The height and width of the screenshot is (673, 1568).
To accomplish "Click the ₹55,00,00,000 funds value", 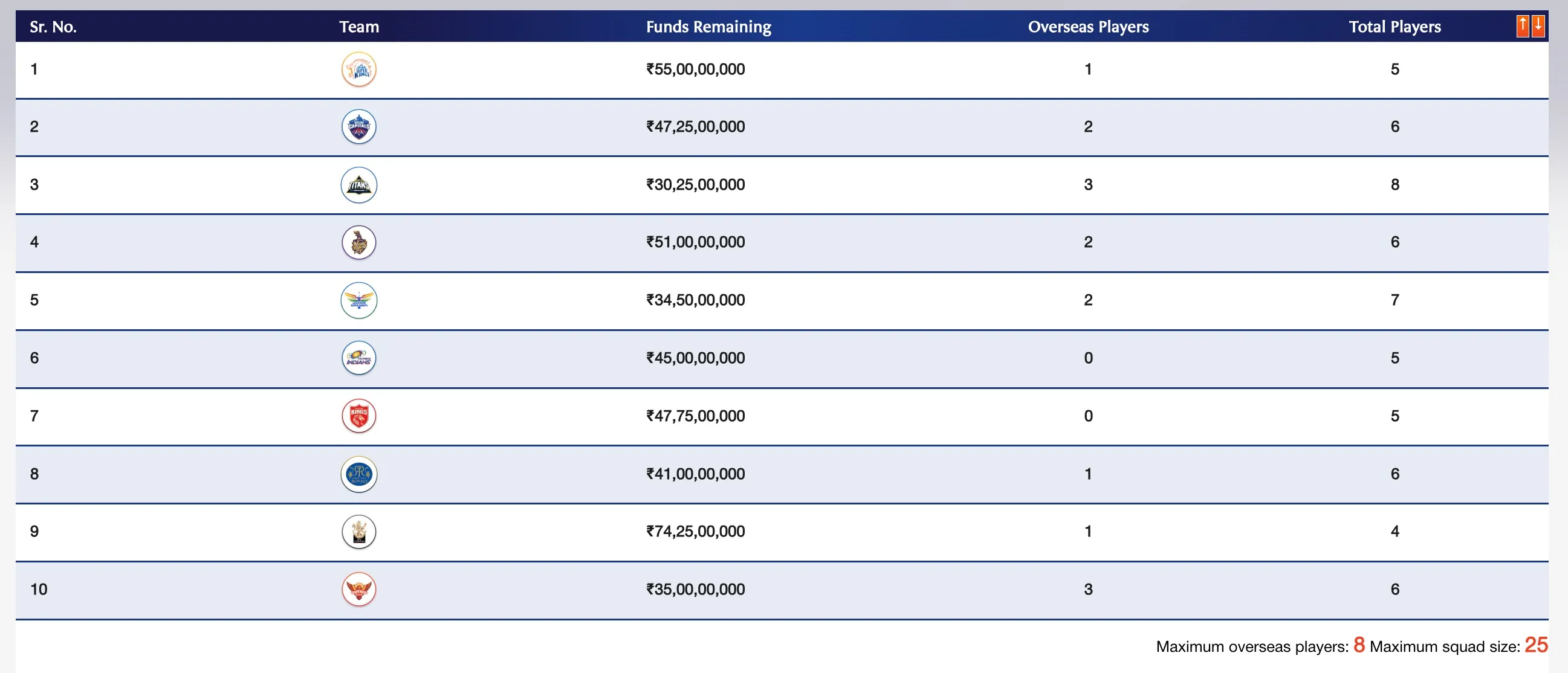I will 695,69.
